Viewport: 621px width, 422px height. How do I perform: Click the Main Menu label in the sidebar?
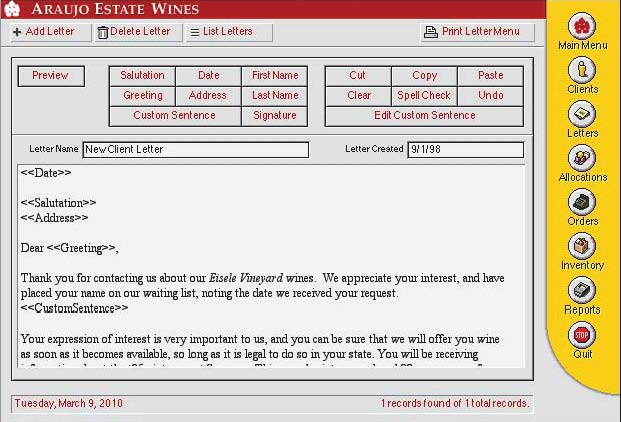pos(583,46)
